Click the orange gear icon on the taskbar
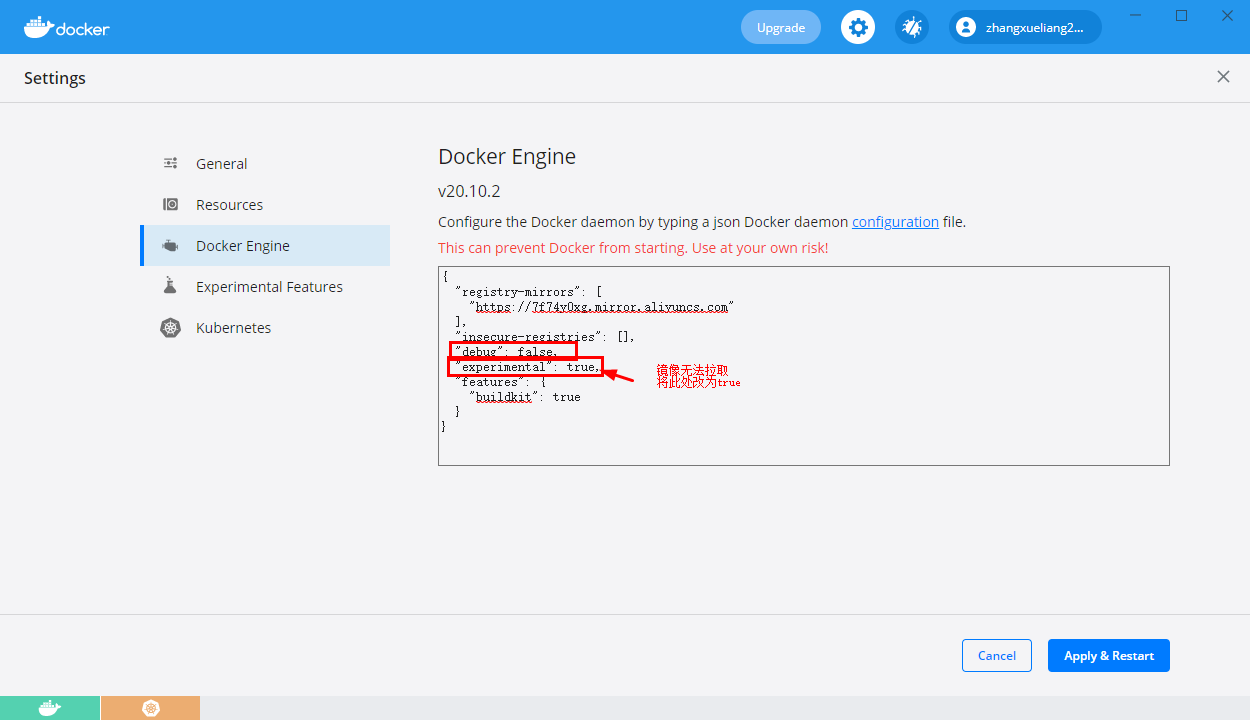Viewport: 1250px width, 720px height. (x=150, y=708)
